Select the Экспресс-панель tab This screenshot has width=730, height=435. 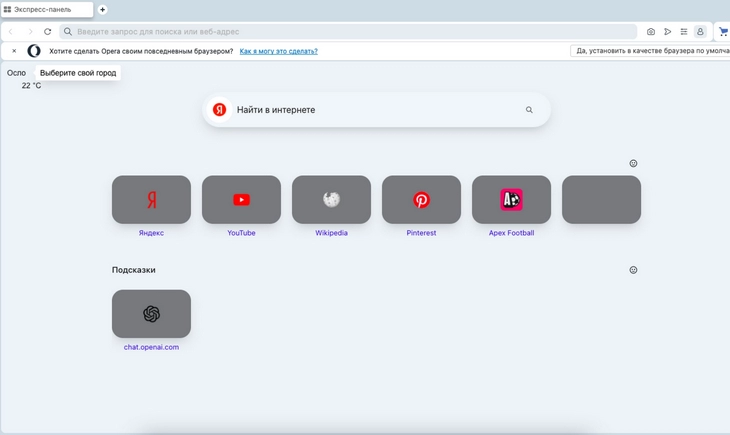47,9
